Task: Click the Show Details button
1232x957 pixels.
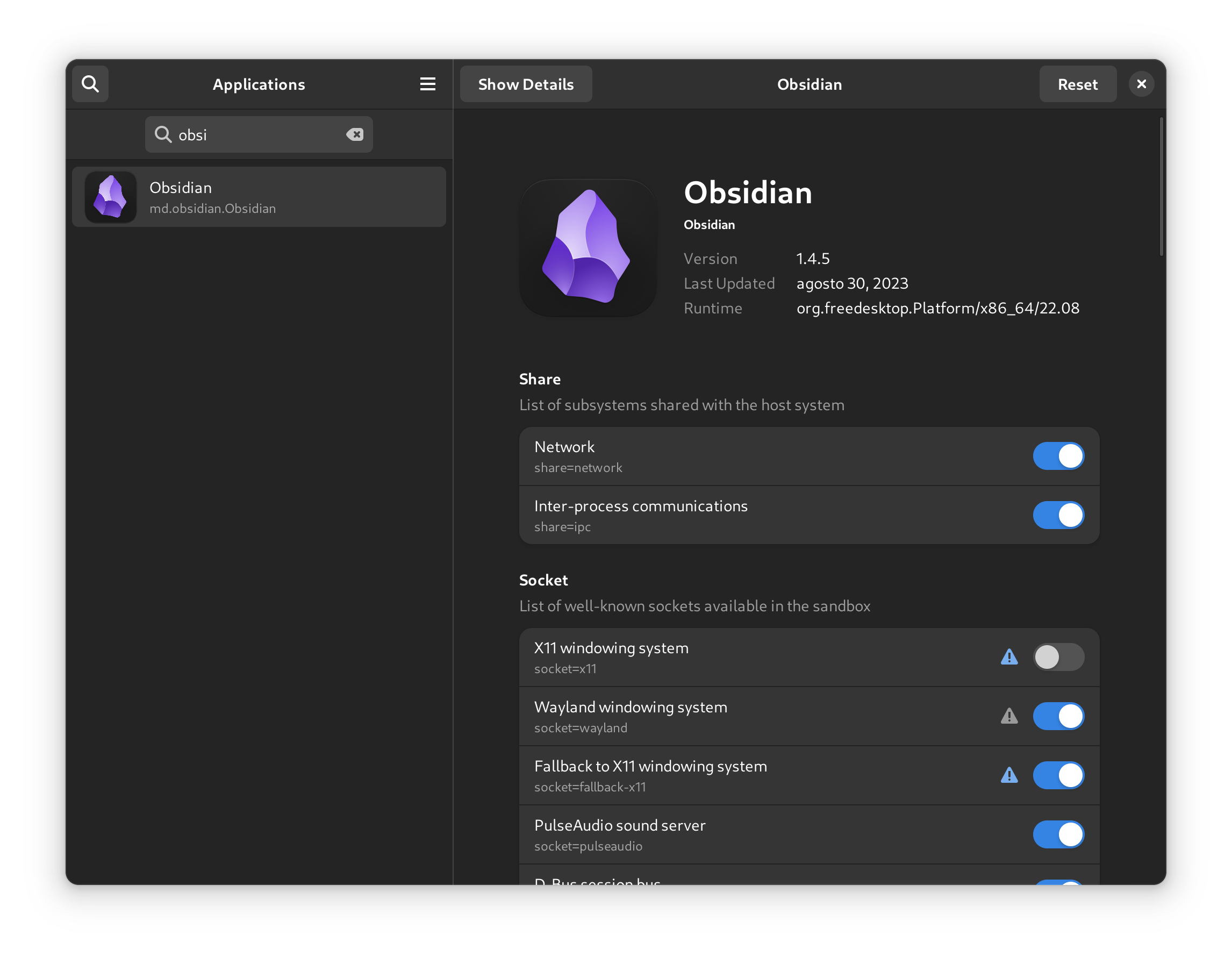Action: (x=525, y=83)
